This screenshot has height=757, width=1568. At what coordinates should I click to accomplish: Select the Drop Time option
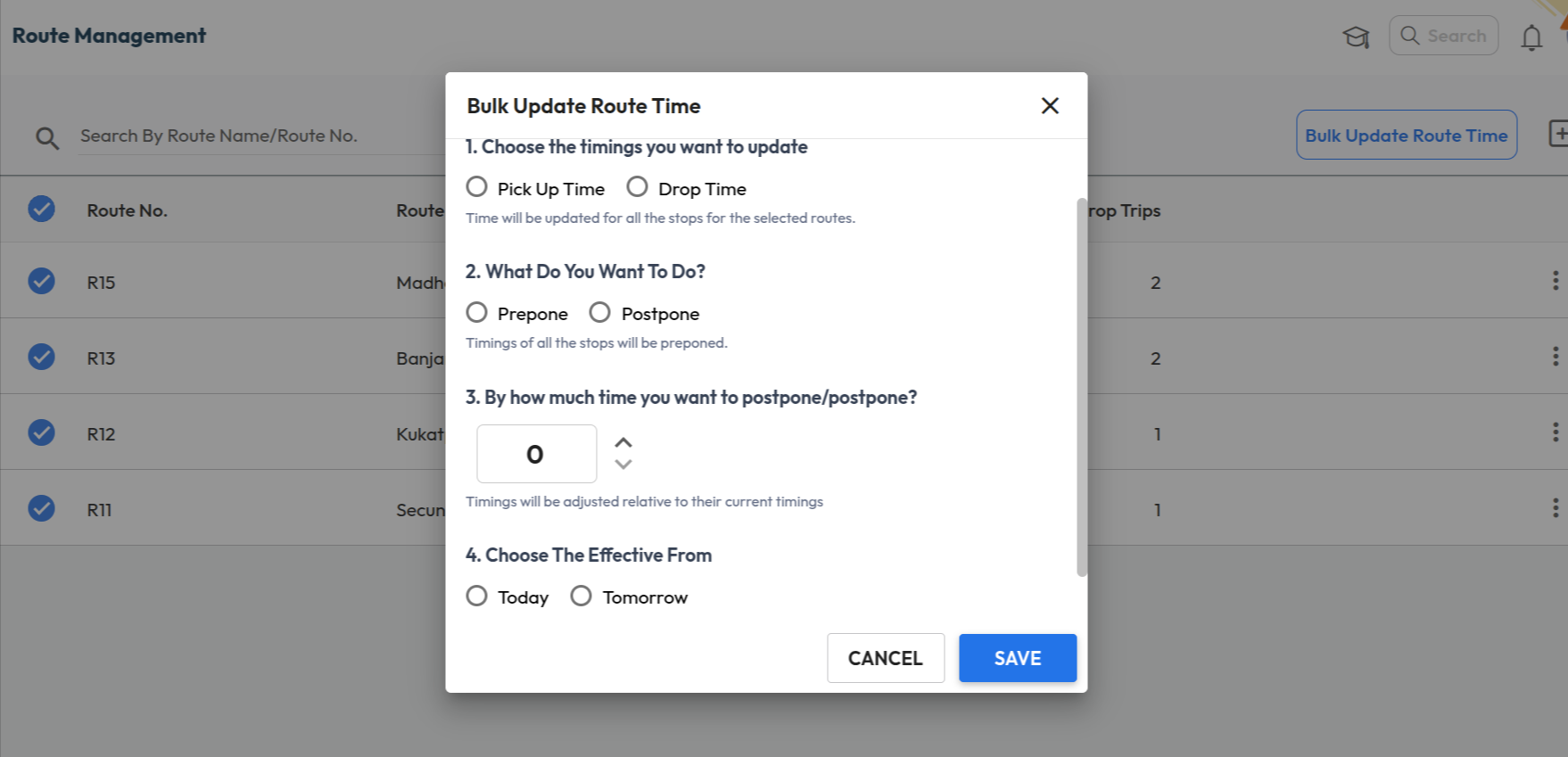637,187
